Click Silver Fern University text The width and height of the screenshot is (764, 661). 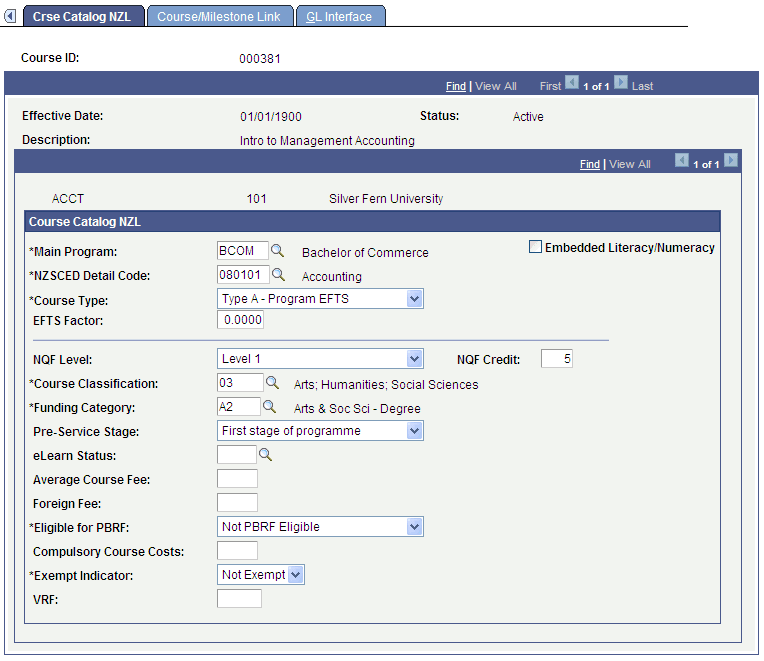click(x=386, y=199)
